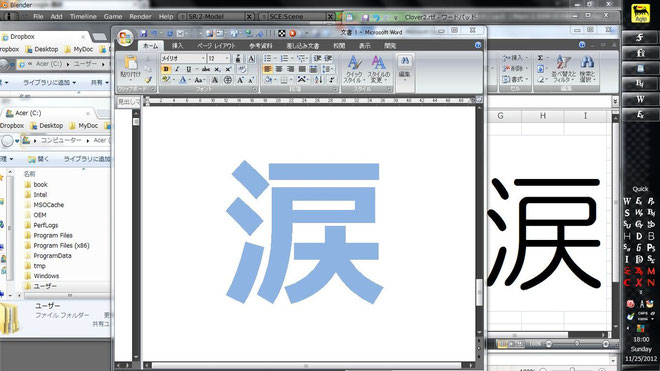Click the Desktop shortcut in Dropbox Explorer window
660x371 pixels.
point(41,49)
